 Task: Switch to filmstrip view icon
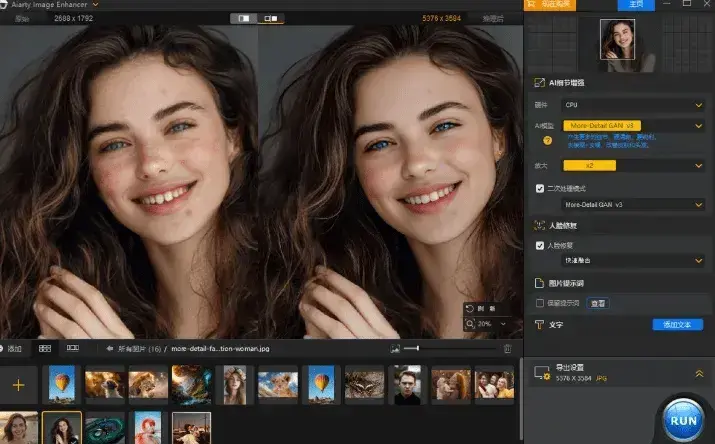tap(72, 348)
